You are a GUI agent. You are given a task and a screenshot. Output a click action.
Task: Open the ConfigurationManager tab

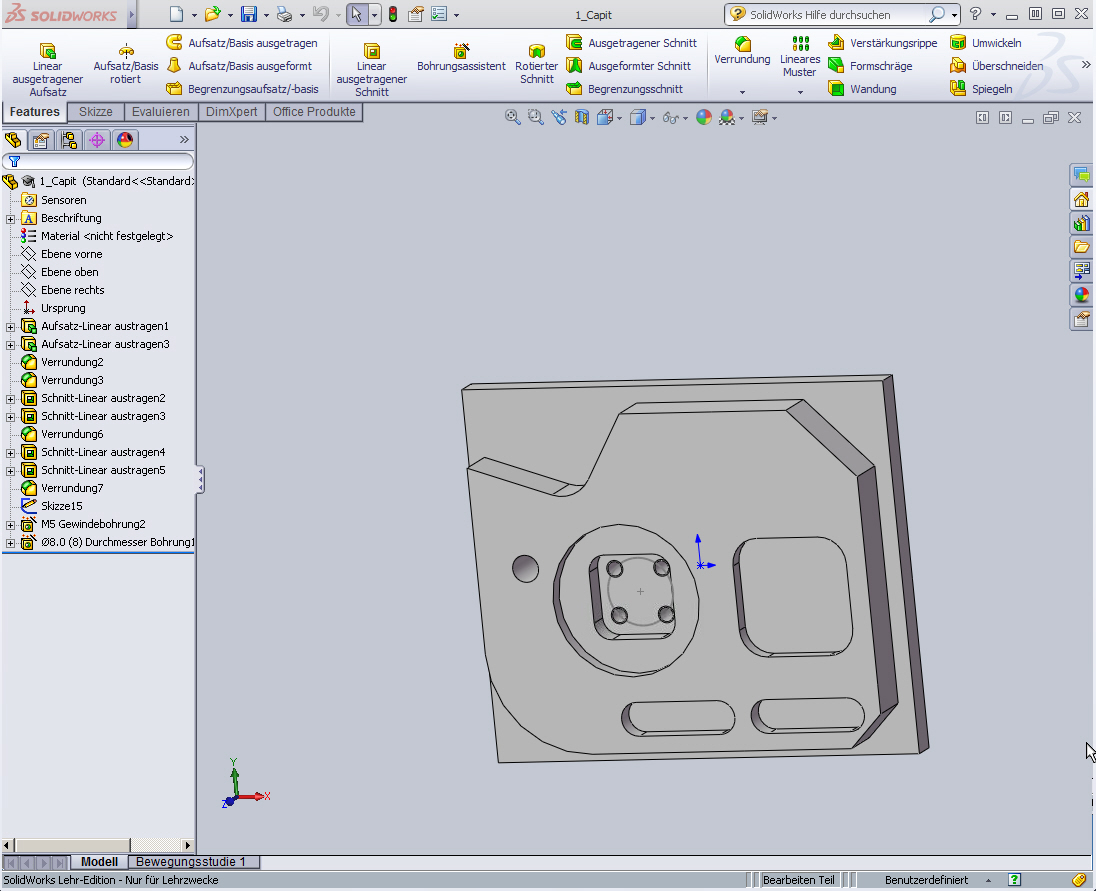68,140
